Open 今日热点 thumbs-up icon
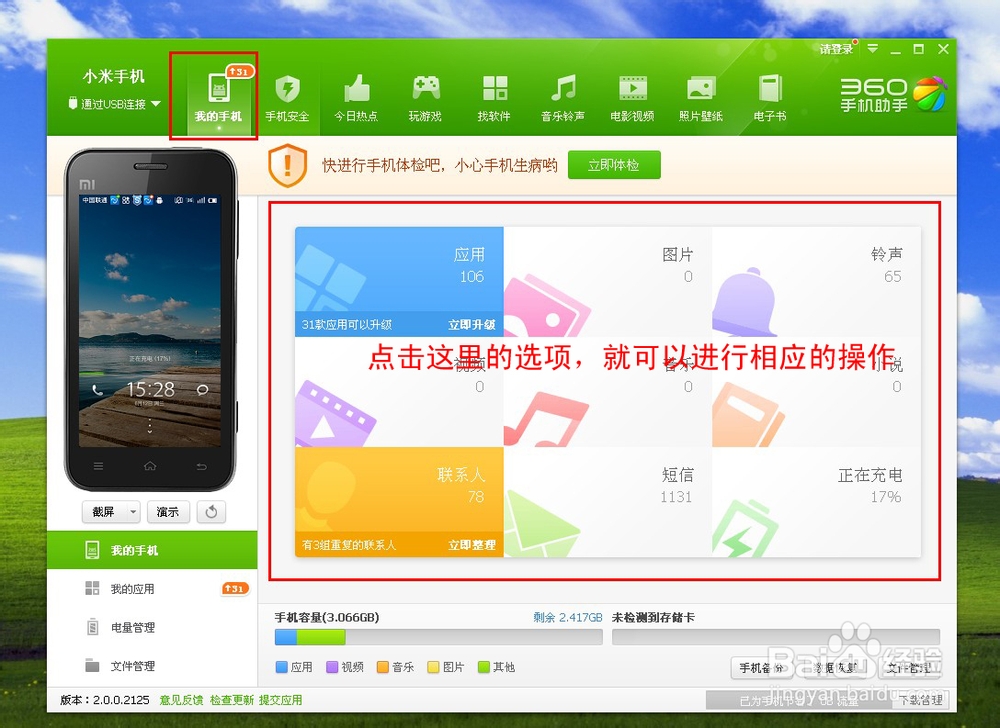Image resolution: width=1000 pixels, height=728 pixels. [x=357, y=97]
